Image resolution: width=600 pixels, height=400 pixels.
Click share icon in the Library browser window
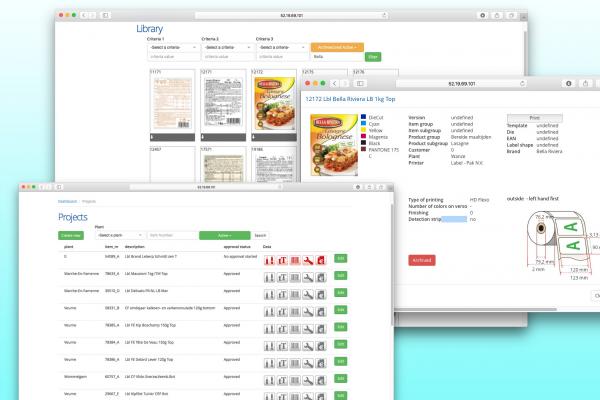tap(497, 15)
